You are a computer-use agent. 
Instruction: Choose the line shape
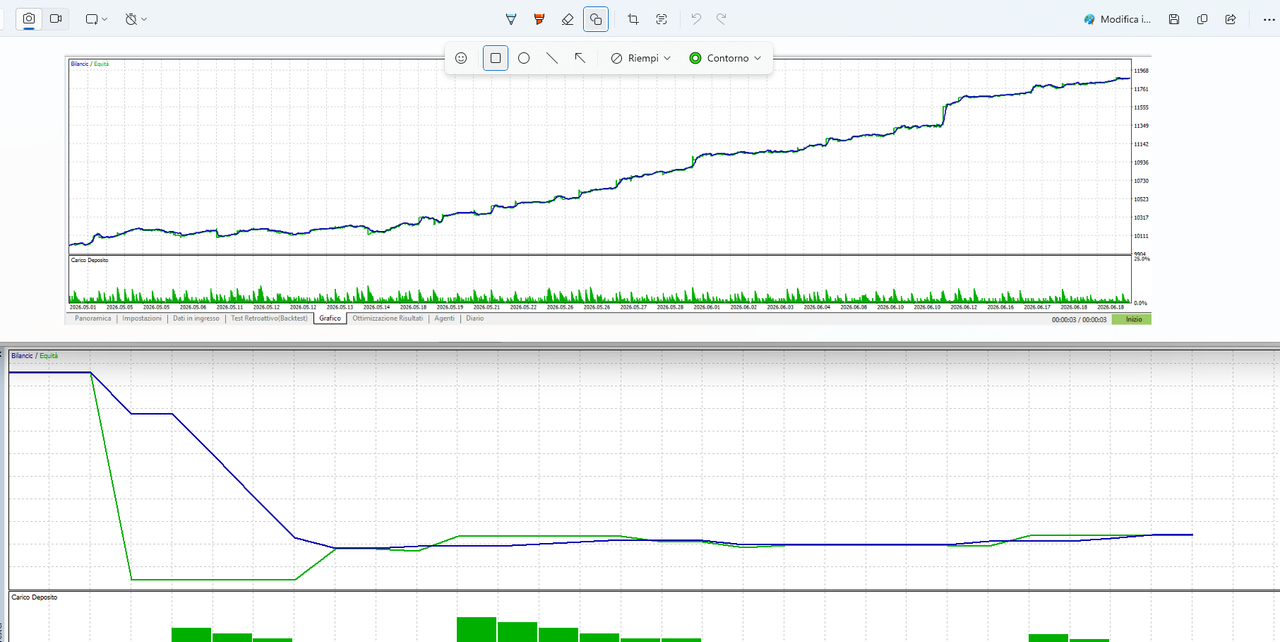tap(552, 58)
